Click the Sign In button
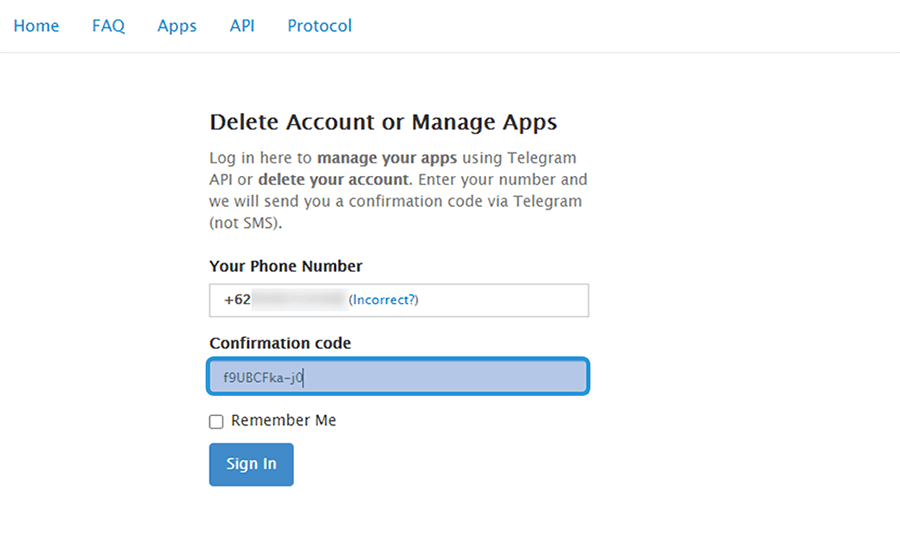This screenshot has width=900, height=540. 251,464
